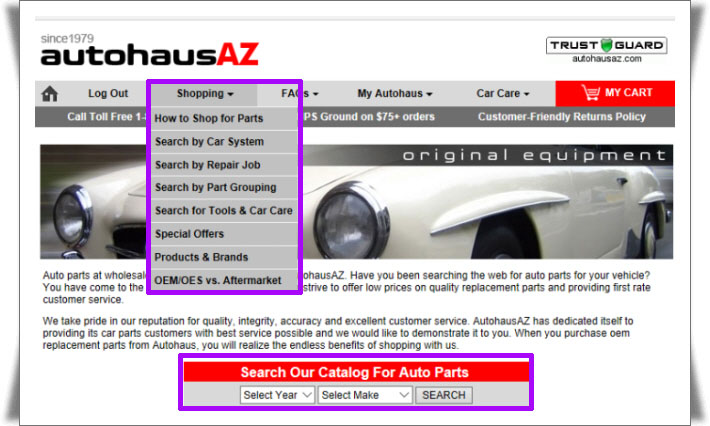Viewport: 710px width, 426px height.
Task: Open the My Cart shopping cart
Action: point(615,93)
